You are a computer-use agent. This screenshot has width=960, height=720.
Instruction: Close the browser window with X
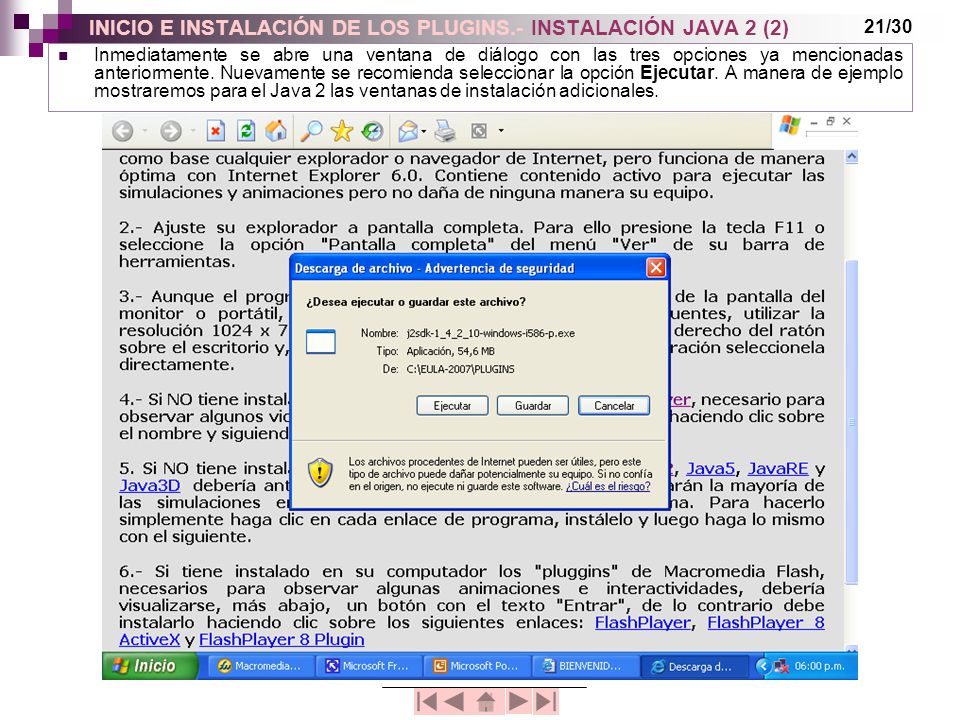[847, 121]
